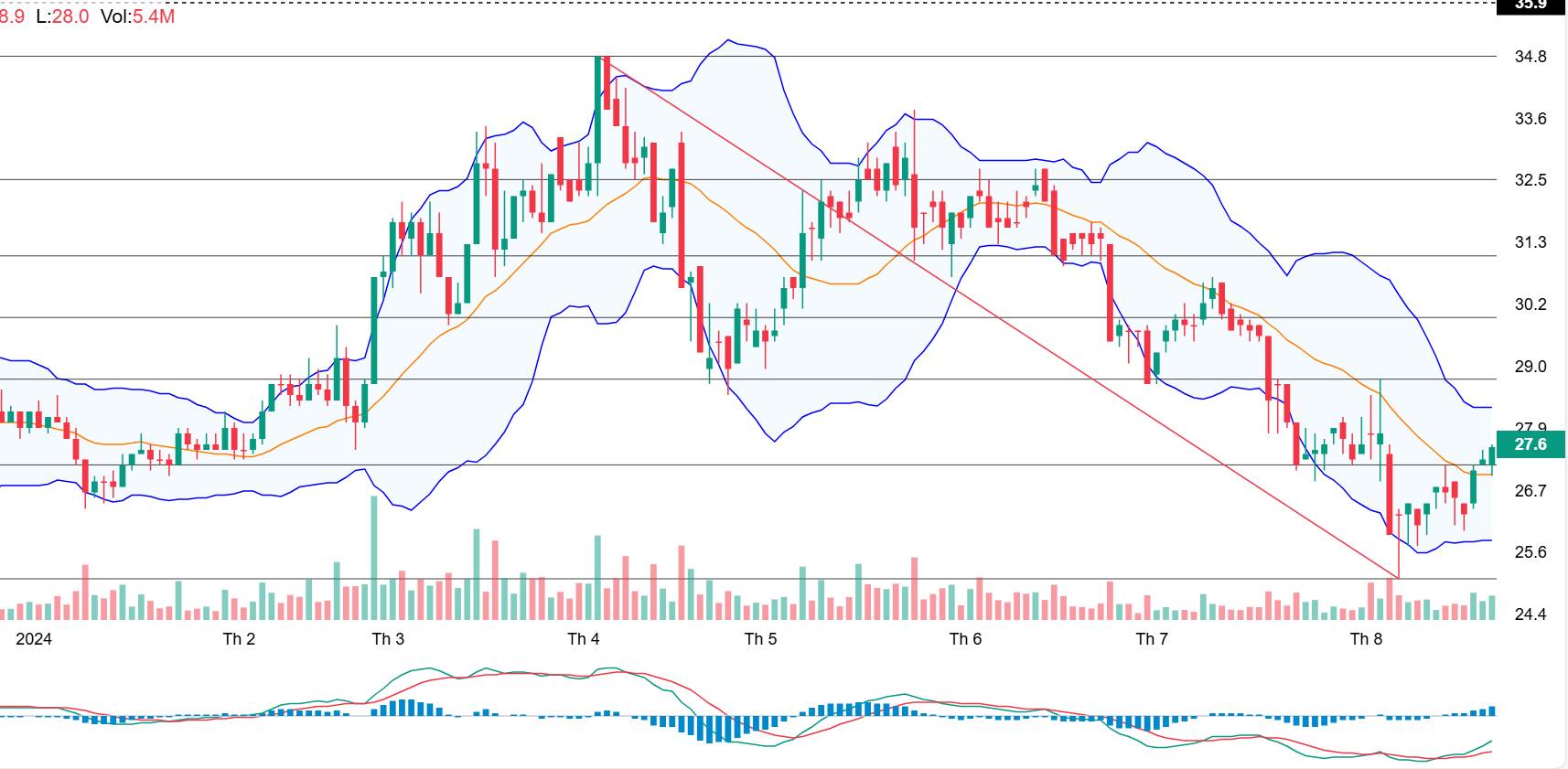Select the Th 2 month marker
This screenshot has height=769, width=1568.
click(239, 638)
